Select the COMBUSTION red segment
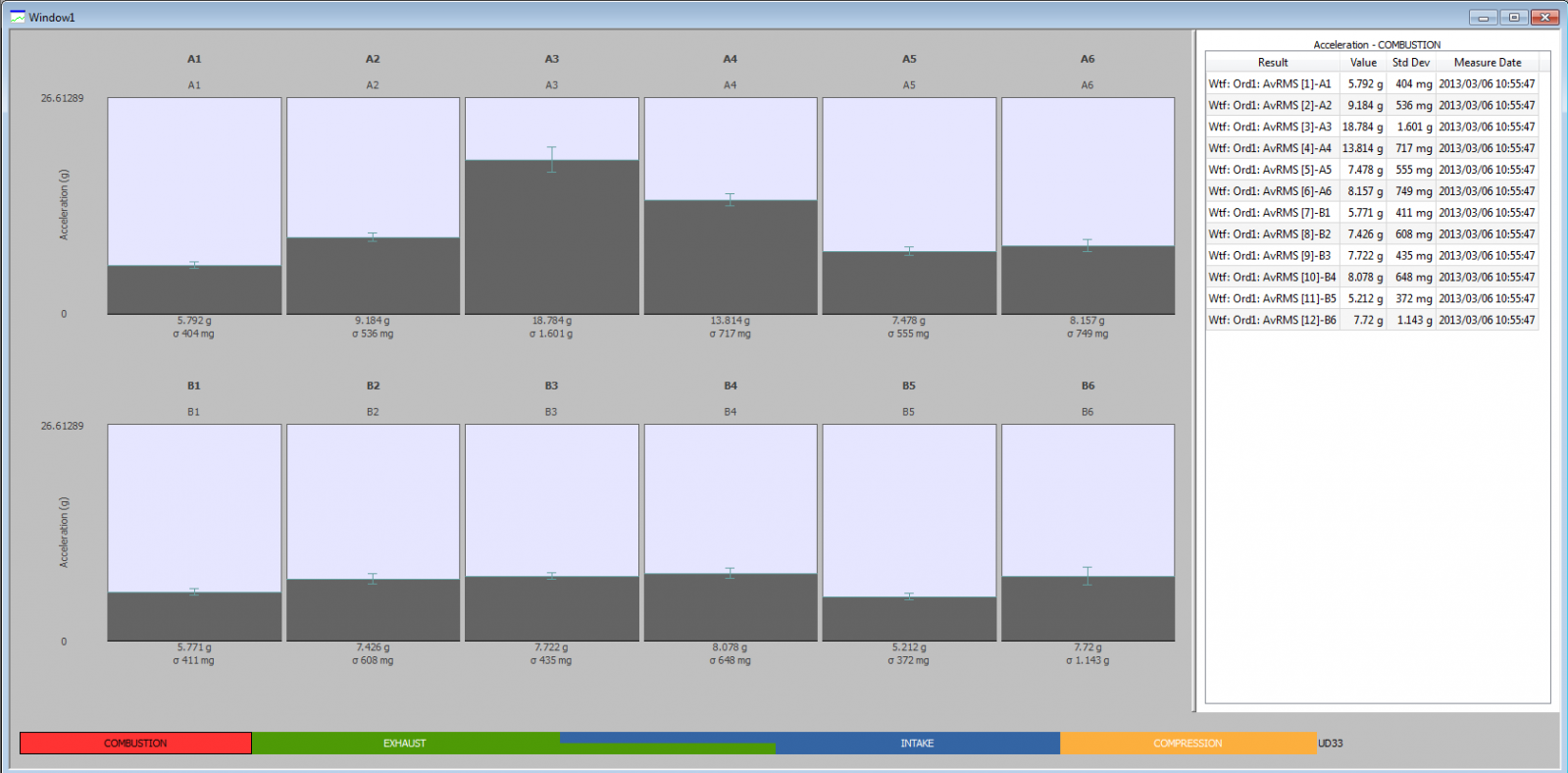The height and width of the screenshot is (773, 1568). [x=135, y=744]
